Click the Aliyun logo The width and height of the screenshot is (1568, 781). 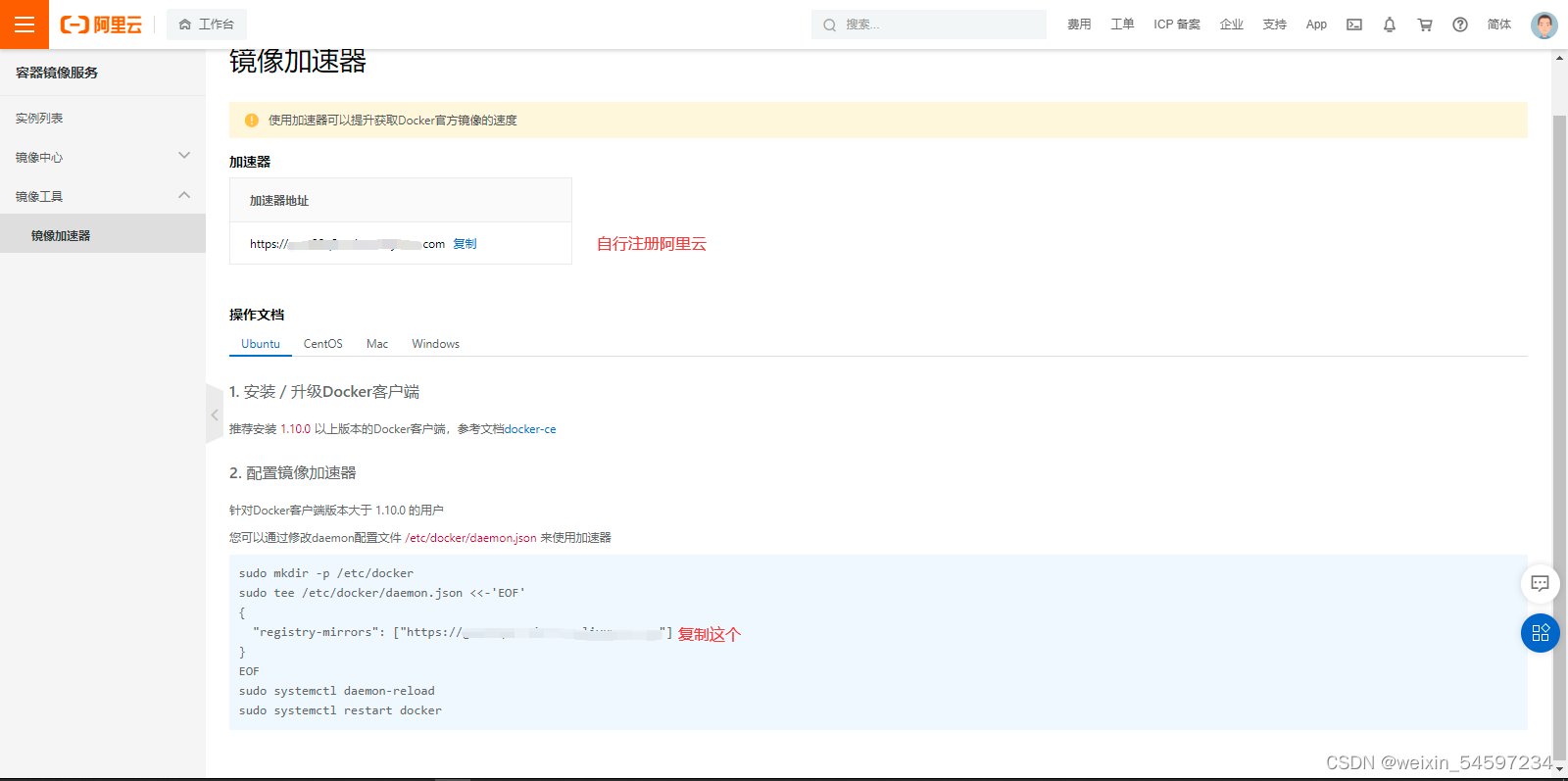(101, 24)
